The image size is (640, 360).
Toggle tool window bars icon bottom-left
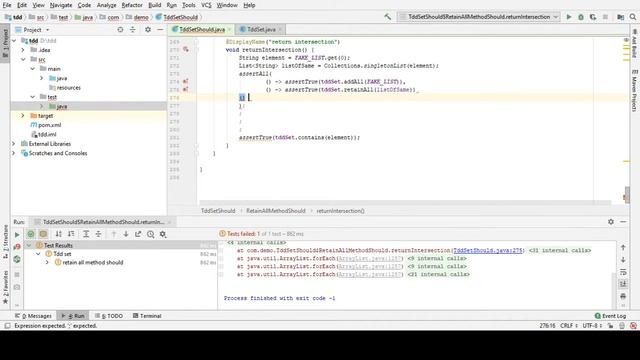[7, 326]
